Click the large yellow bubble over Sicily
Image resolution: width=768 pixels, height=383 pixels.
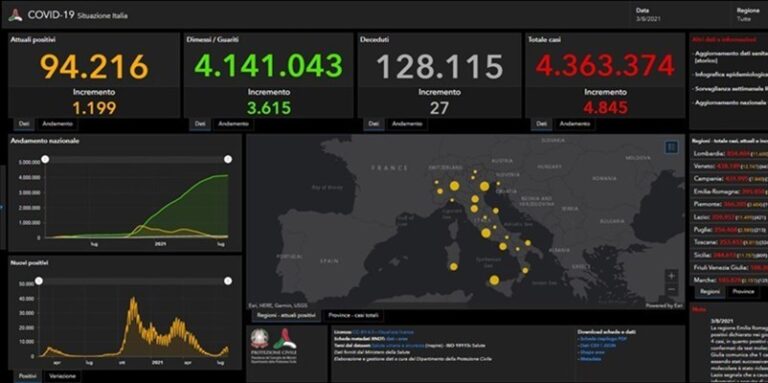point(494,280)
